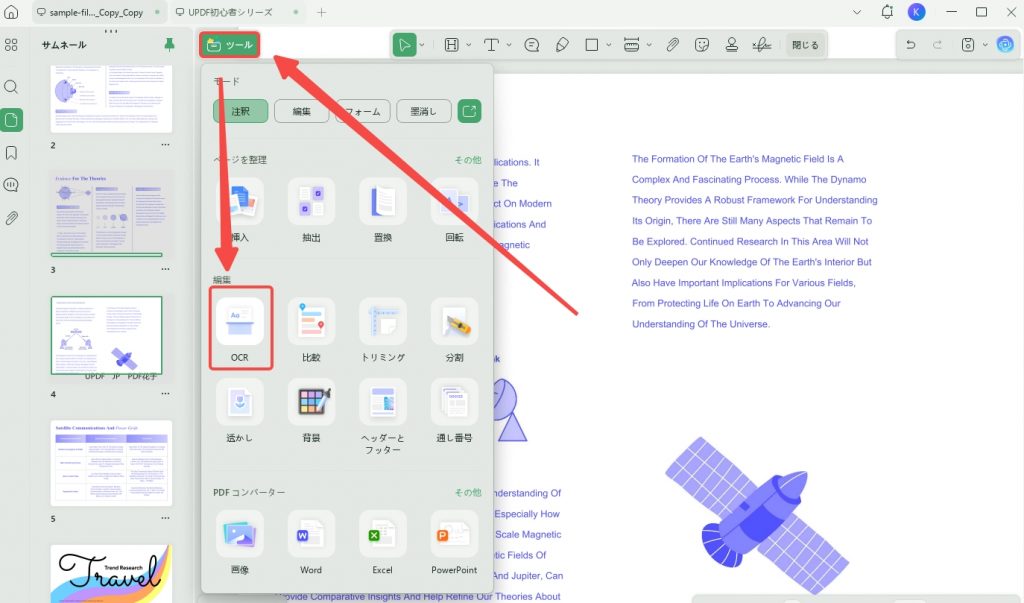The width and height of the screenshot is (1024, 603).
Task: Open the comments panel in sidebar
Action: [x=11, y=186]
